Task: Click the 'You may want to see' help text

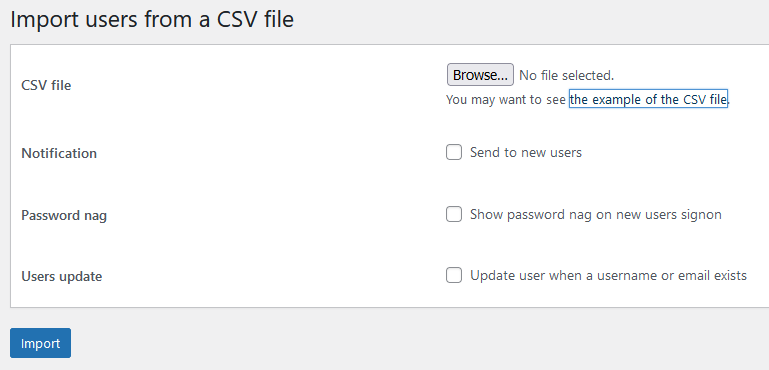Action: point(506,100)
